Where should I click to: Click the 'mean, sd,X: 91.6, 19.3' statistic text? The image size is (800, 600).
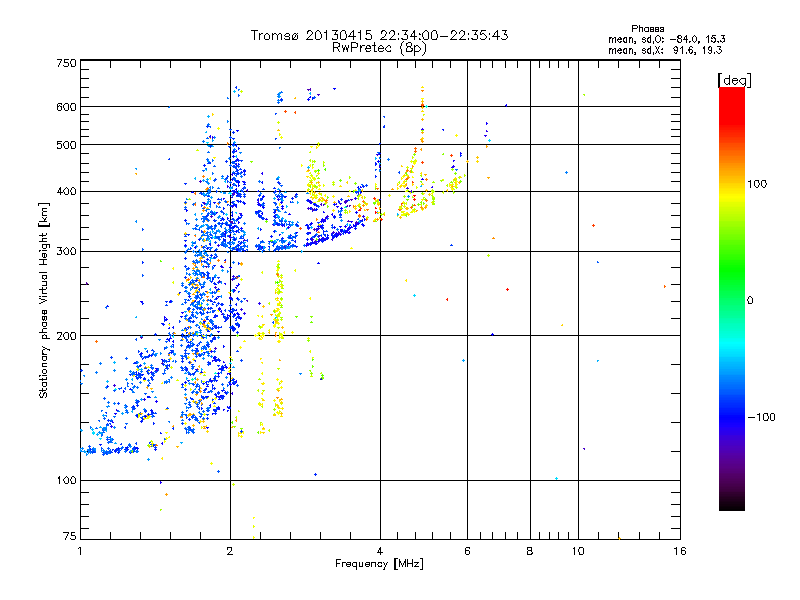665,50
